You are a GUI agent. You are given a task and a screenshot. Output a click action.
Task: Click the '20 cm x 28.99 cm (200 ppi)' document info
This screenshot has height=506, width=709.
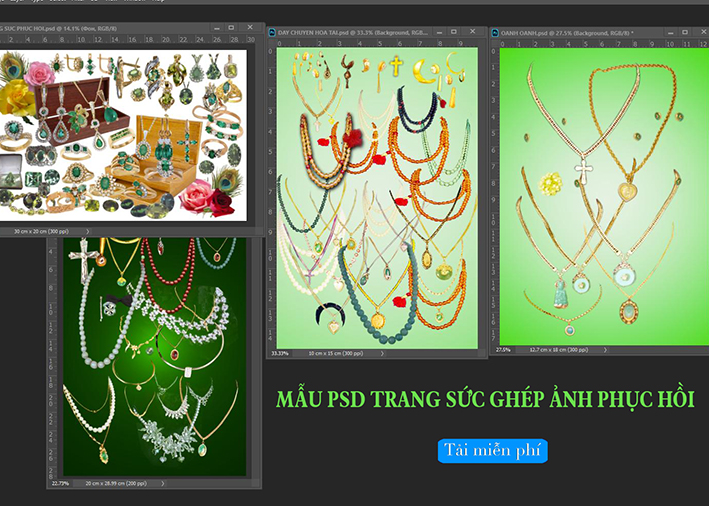coord(116,483)
